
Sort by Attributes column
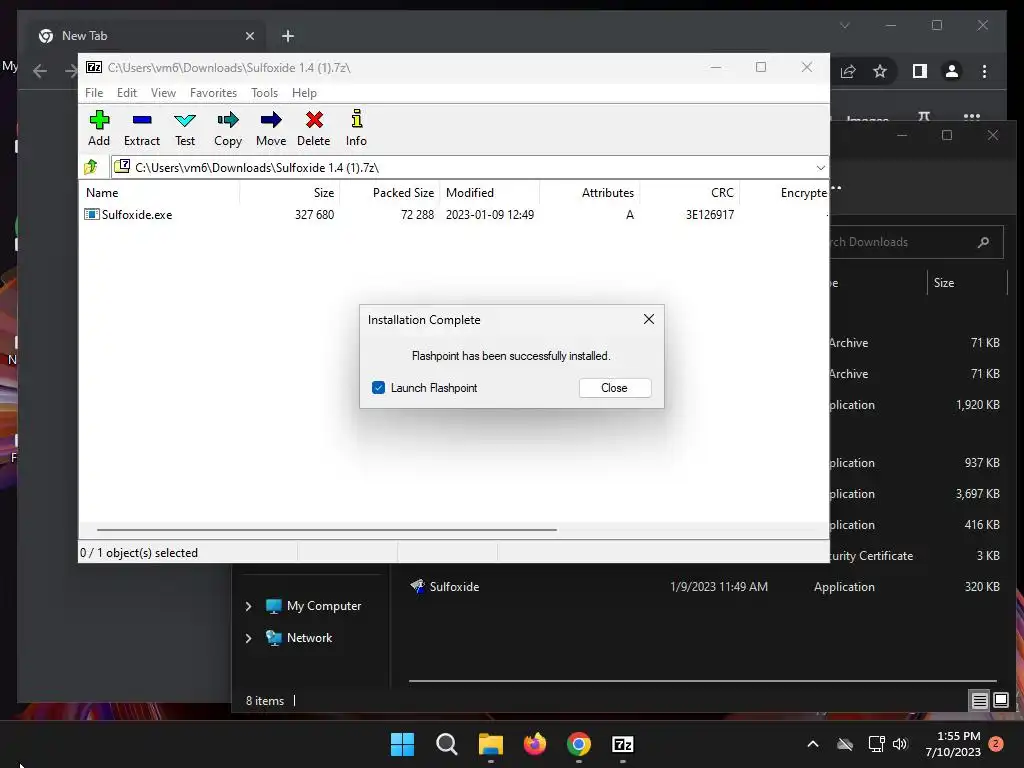tap(589, 193)
